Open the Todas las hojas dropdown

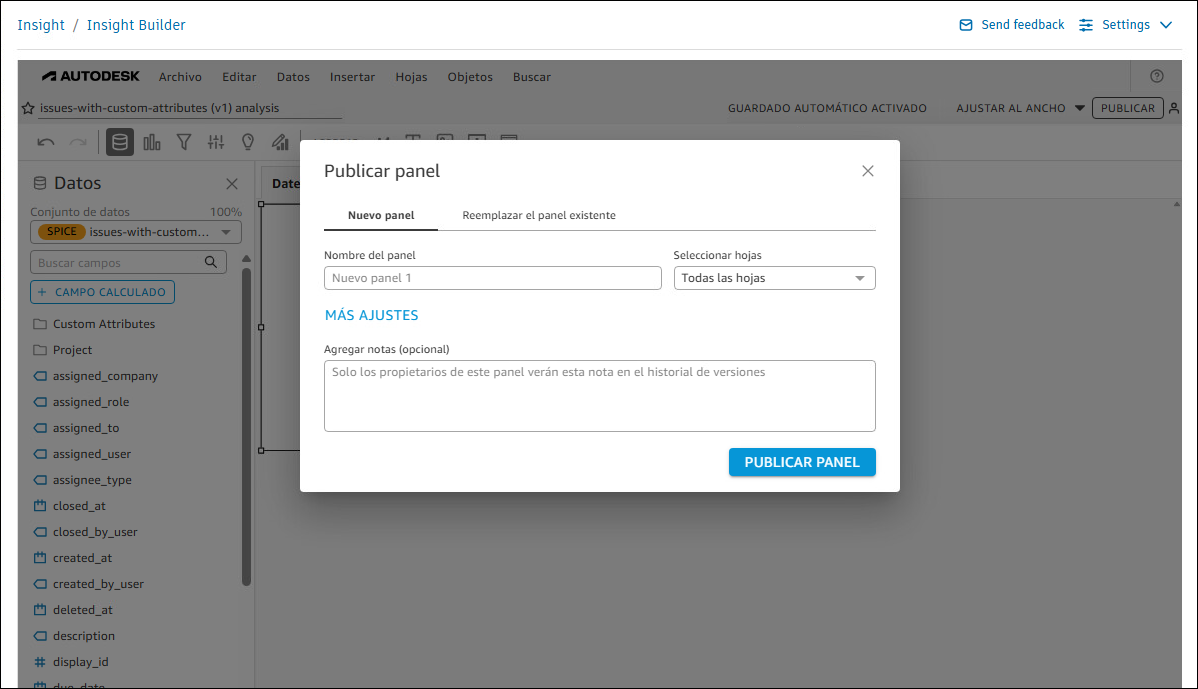point(774,278)
